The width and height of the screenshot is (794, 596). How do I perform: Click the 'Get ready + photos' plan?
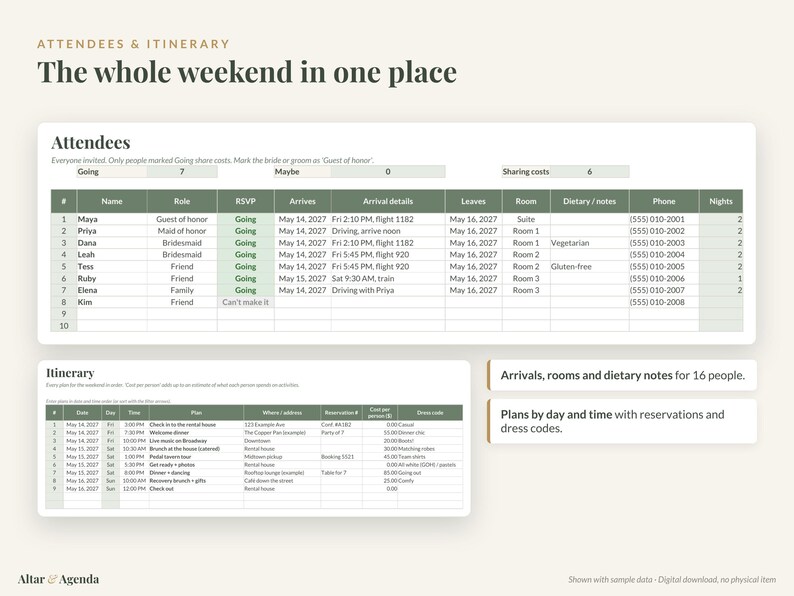coord(196,465)
